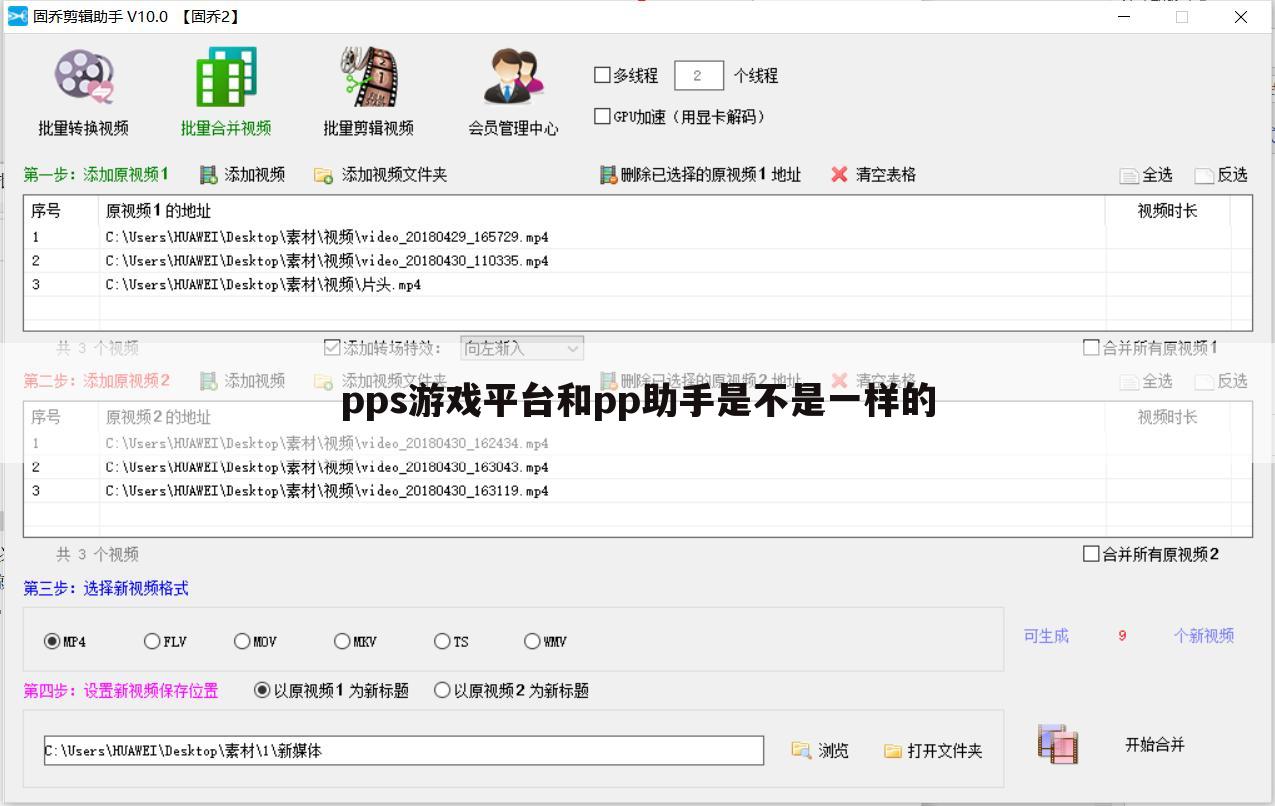Viewport: 1275px width, 806px height.
Task: Check 合并所有原视频2
Action: [1091, 554]
